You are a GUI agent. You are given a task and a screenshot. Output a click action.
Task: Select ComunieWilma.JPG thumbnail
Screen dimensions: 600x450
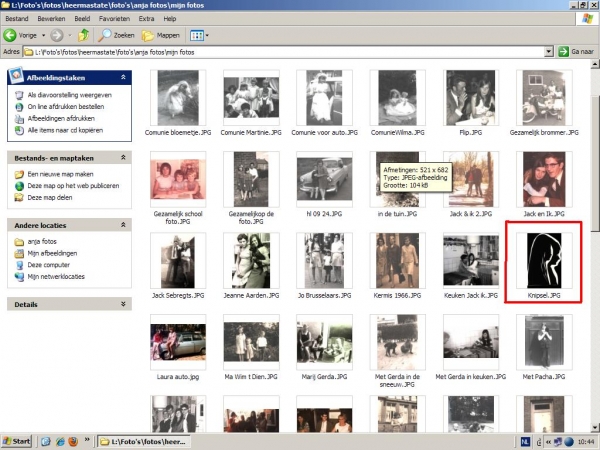pyautogui.click(x=398, y=98)
